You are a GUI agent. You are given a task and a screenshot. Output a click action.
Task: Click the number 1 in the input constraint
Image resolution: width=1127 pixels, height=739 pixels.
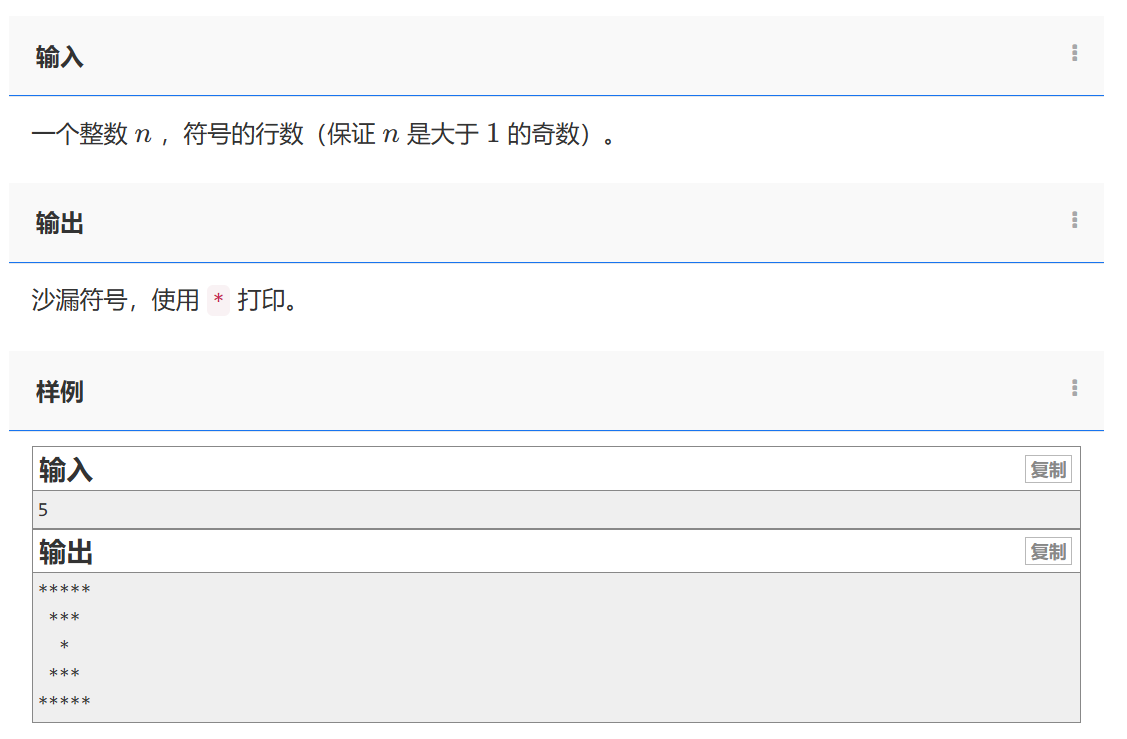tap(492, 134)
